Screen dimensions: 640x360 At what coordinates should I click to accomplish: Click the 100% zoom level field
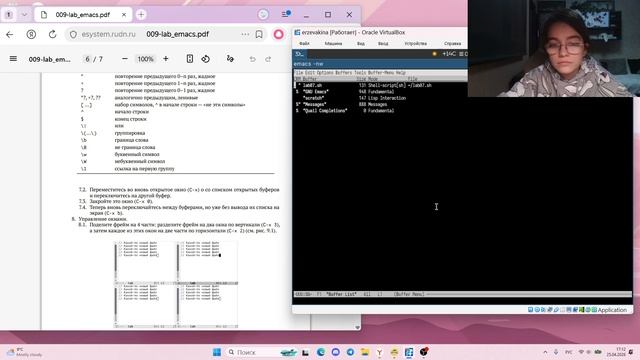coord(145,59)
